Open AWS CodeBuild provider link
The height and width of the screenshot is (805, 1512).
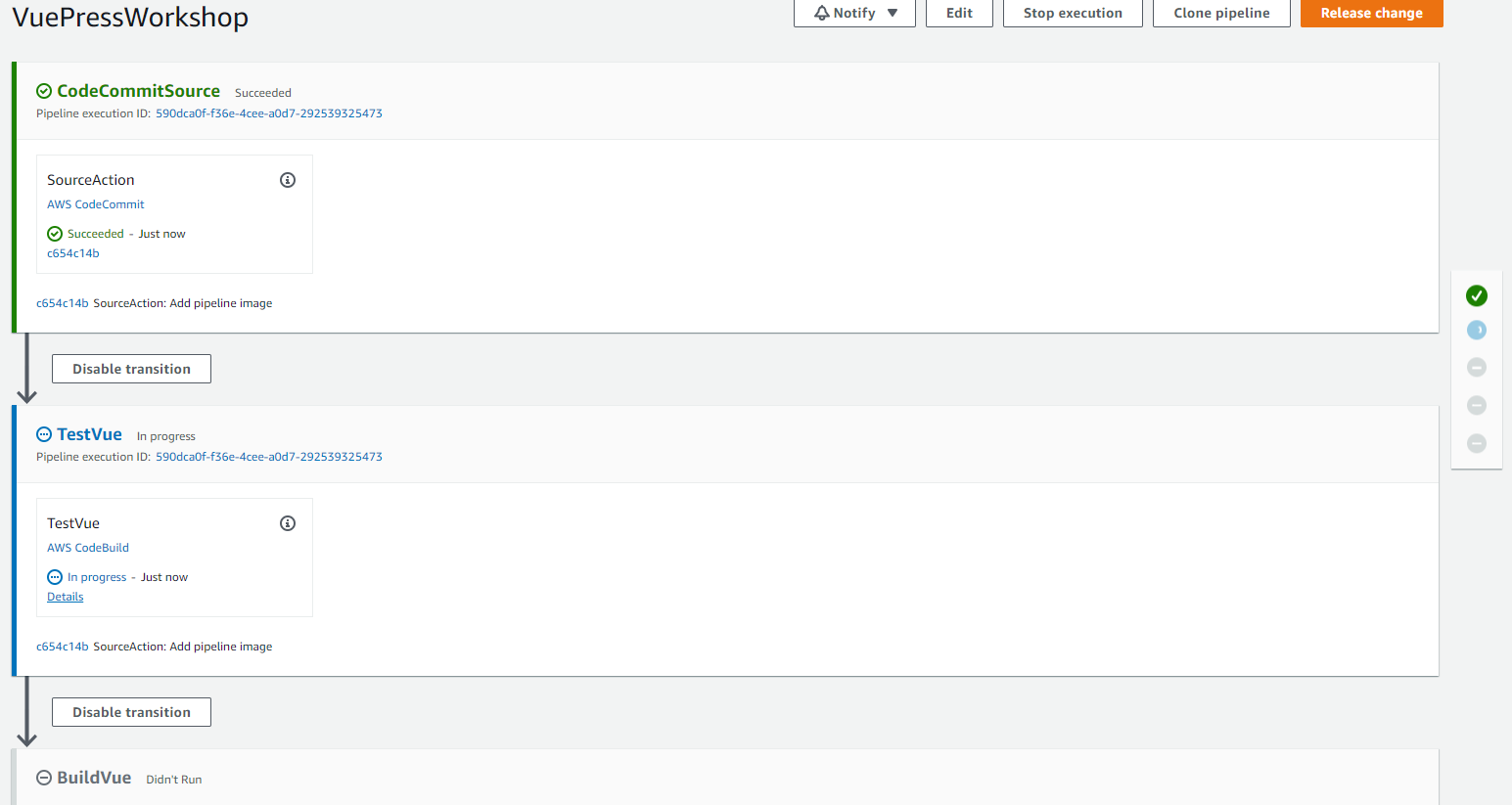coord(88,548)
